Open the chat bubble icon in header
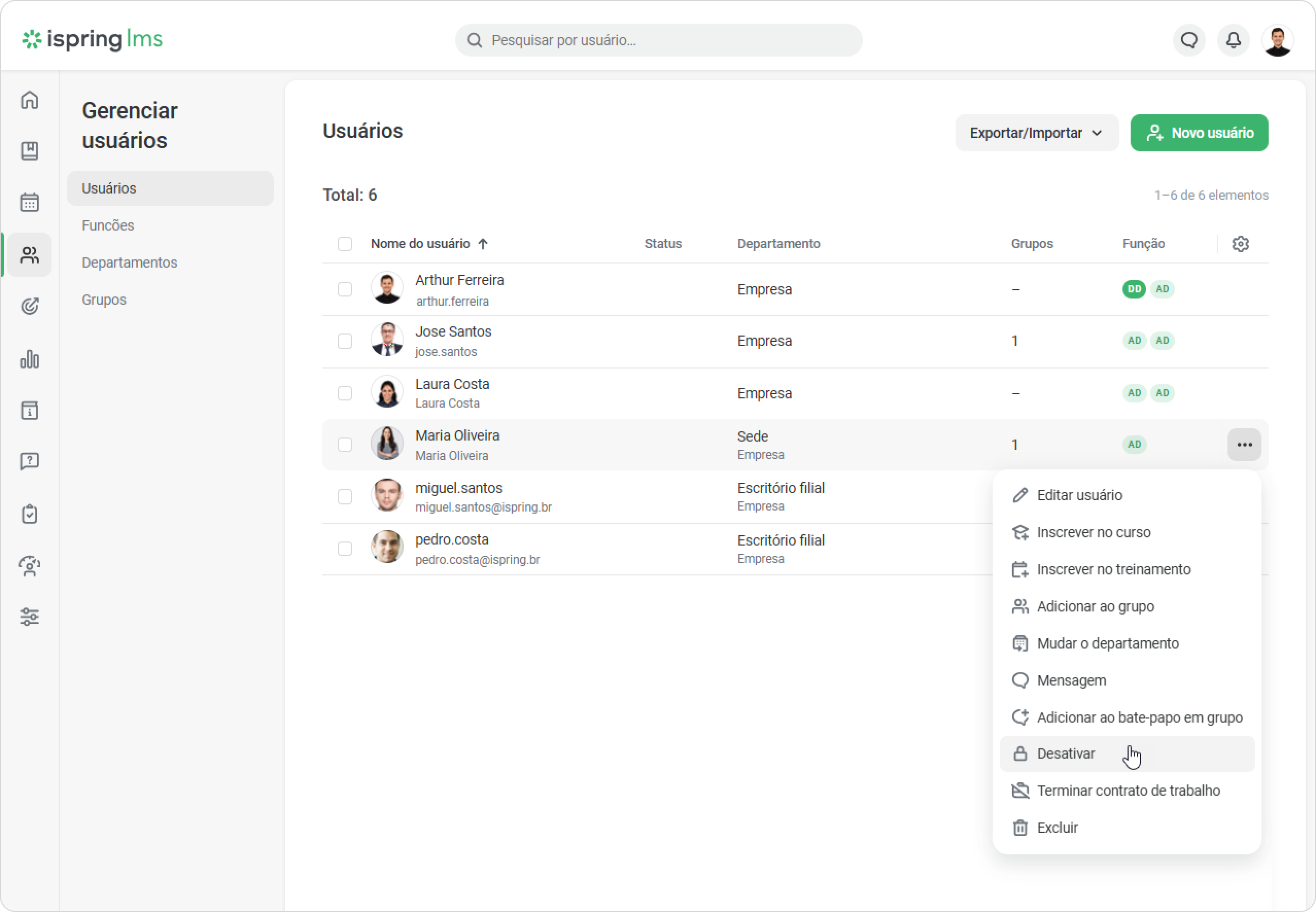This screenshot has width=1316, height=912. click(x=1189, y=40)
